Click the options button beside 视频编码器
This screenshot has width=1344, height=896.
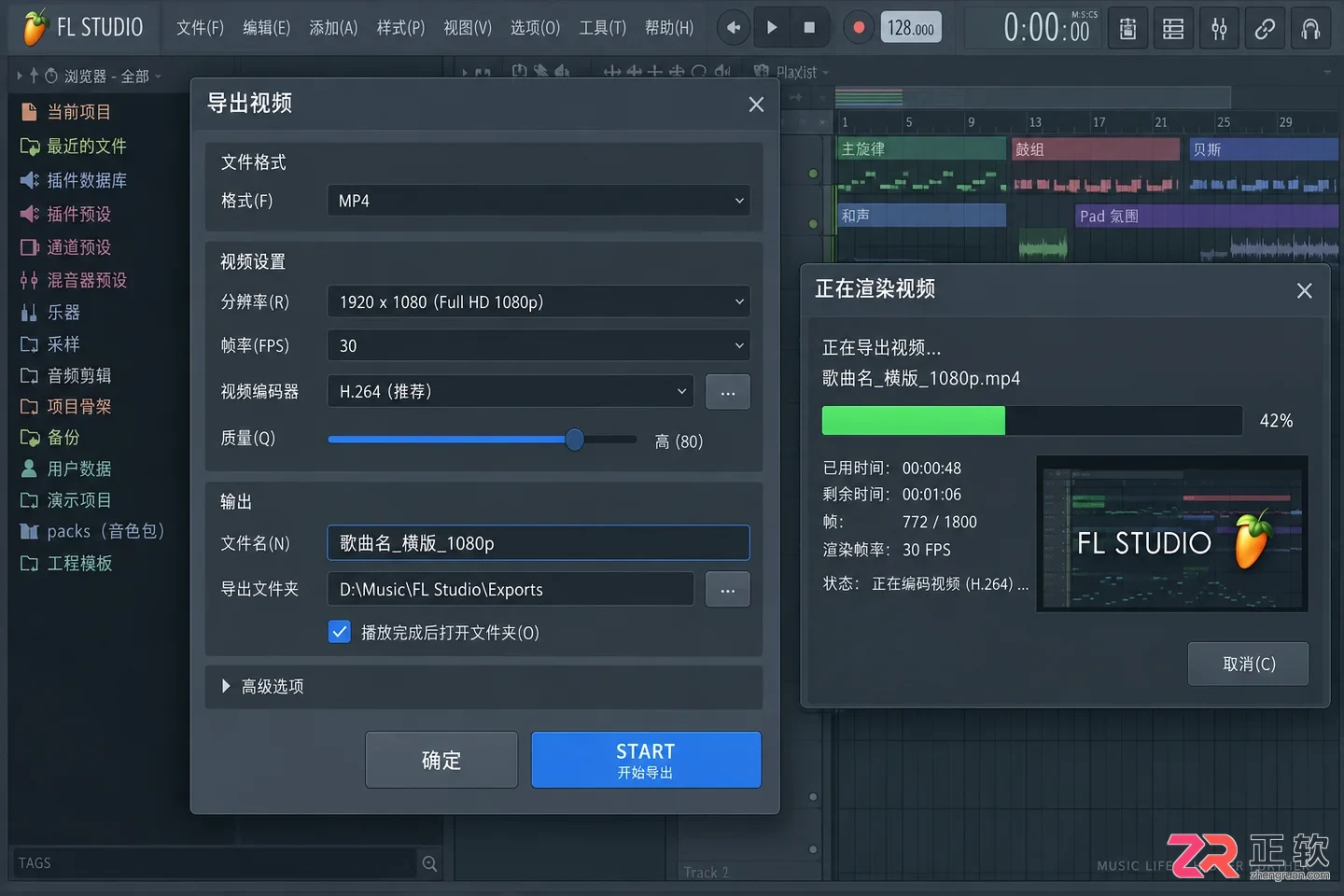tap(728, 392)
